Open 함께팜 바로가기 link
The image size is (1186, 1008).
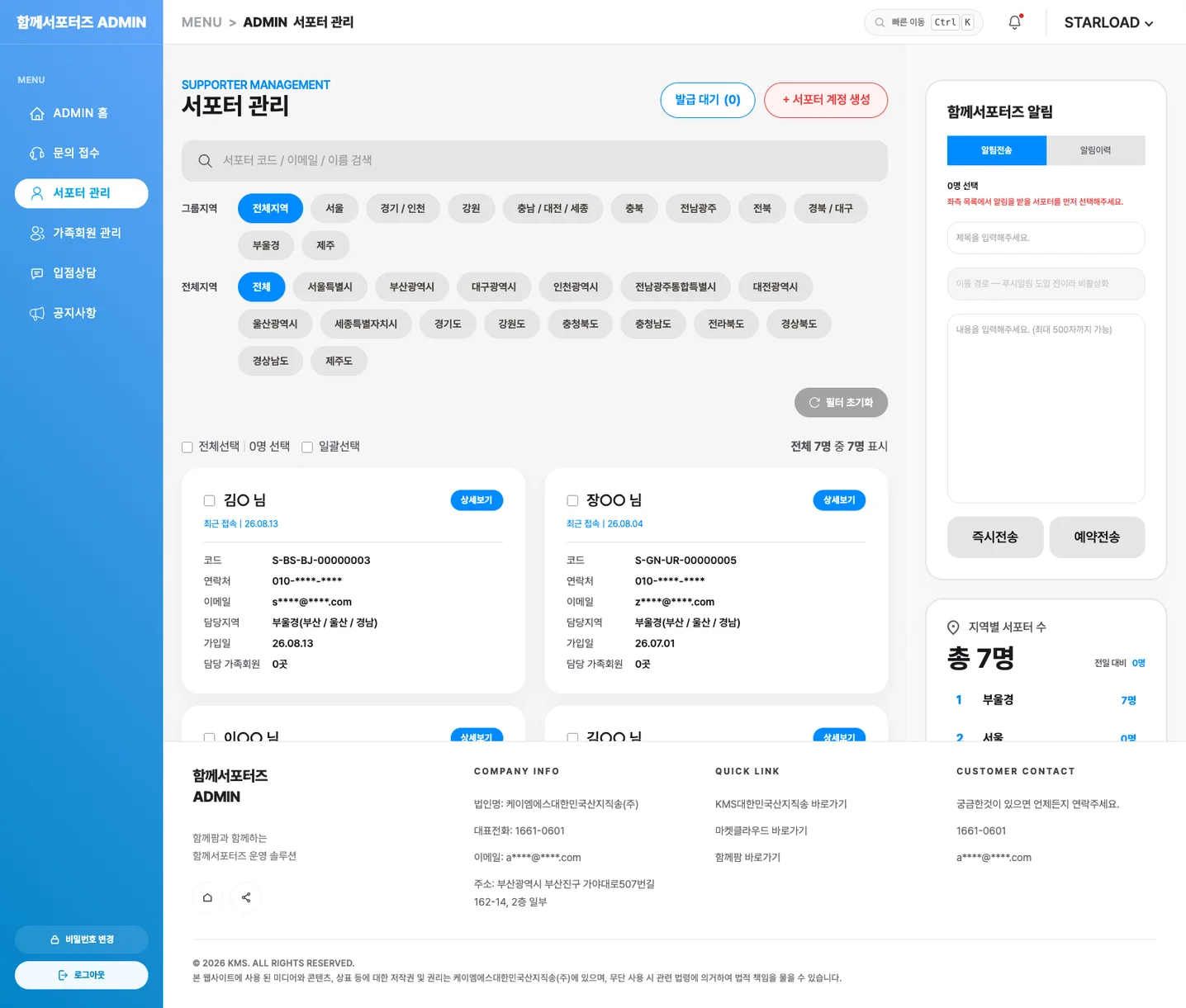coord(748,858)
